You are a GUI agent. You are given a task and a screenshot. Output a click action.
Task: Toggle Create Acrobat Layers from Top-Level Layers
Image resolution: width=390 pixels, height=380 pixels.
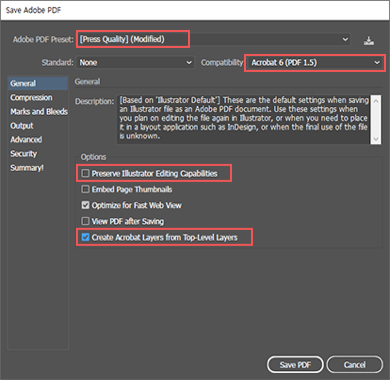click(x=85, y=237)
